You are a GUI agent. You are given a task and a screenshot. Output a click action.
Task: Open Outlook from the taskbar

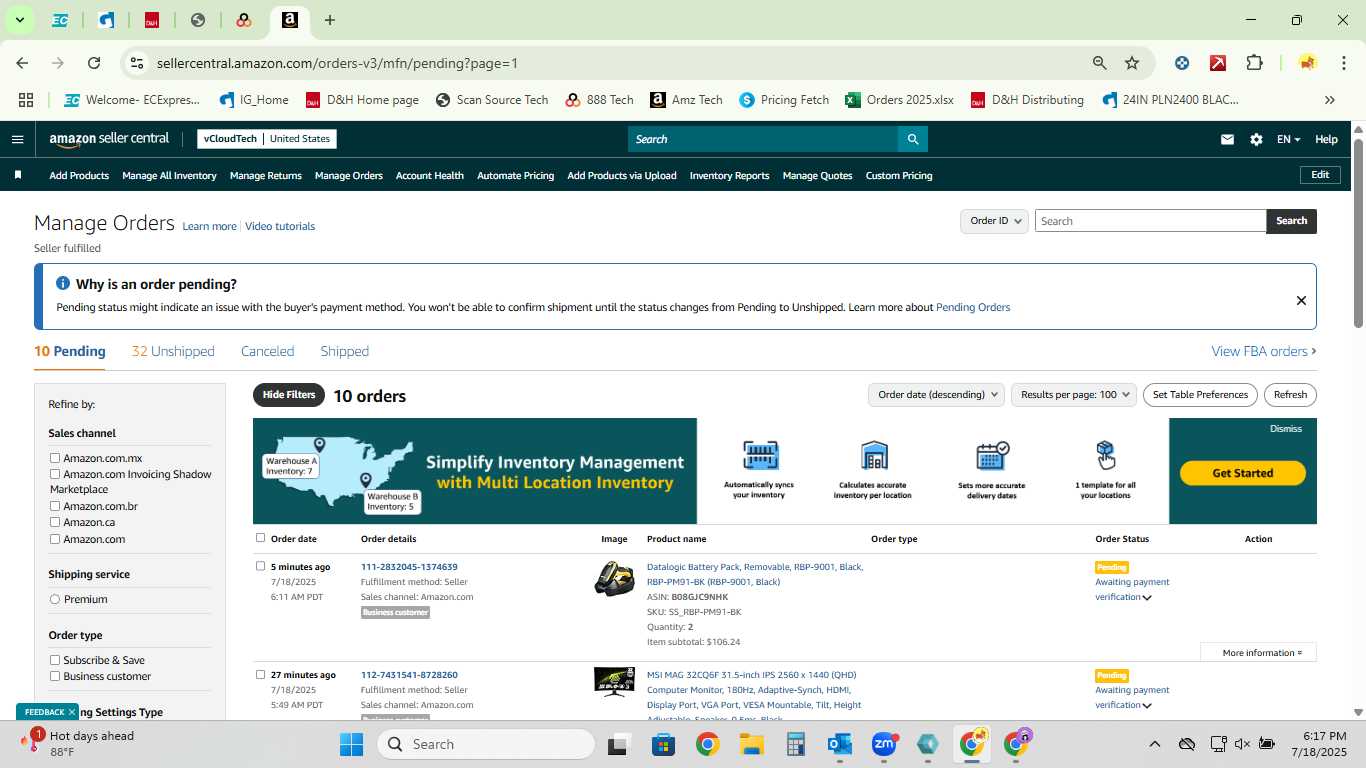(x=840, y=744)
